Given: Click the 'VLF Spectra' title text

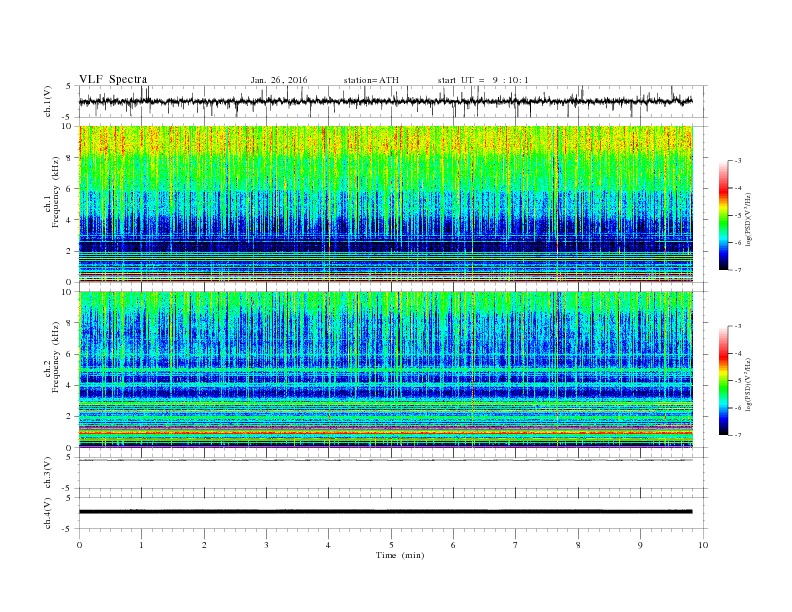Looking at the screenshot, I should point(113,79).
